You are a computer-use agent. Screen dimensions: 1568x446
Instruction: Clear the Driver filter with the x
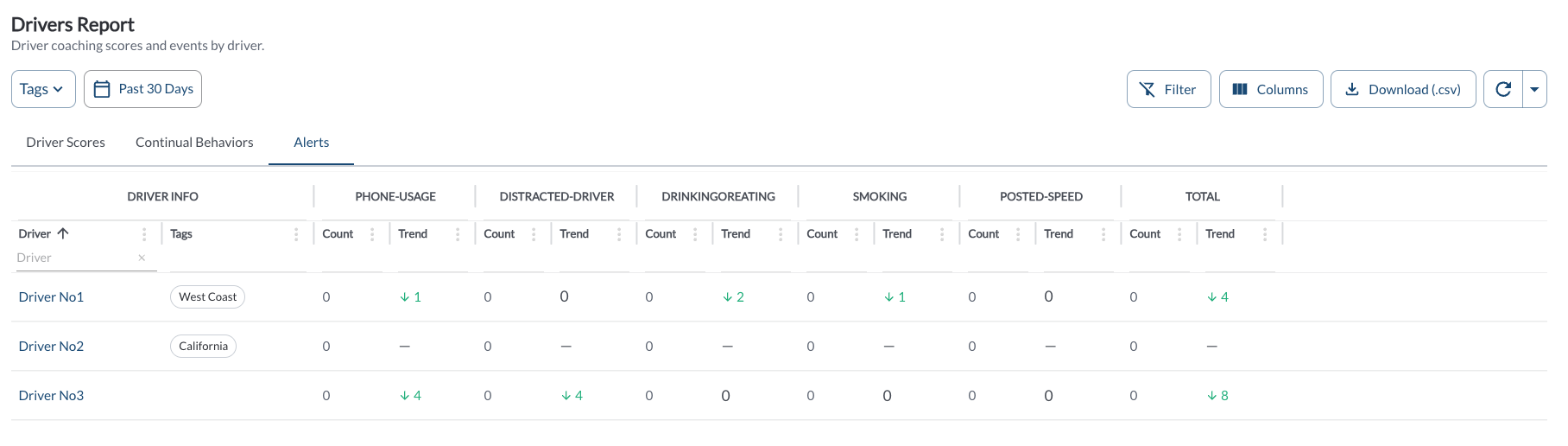(x=142, y=258)
